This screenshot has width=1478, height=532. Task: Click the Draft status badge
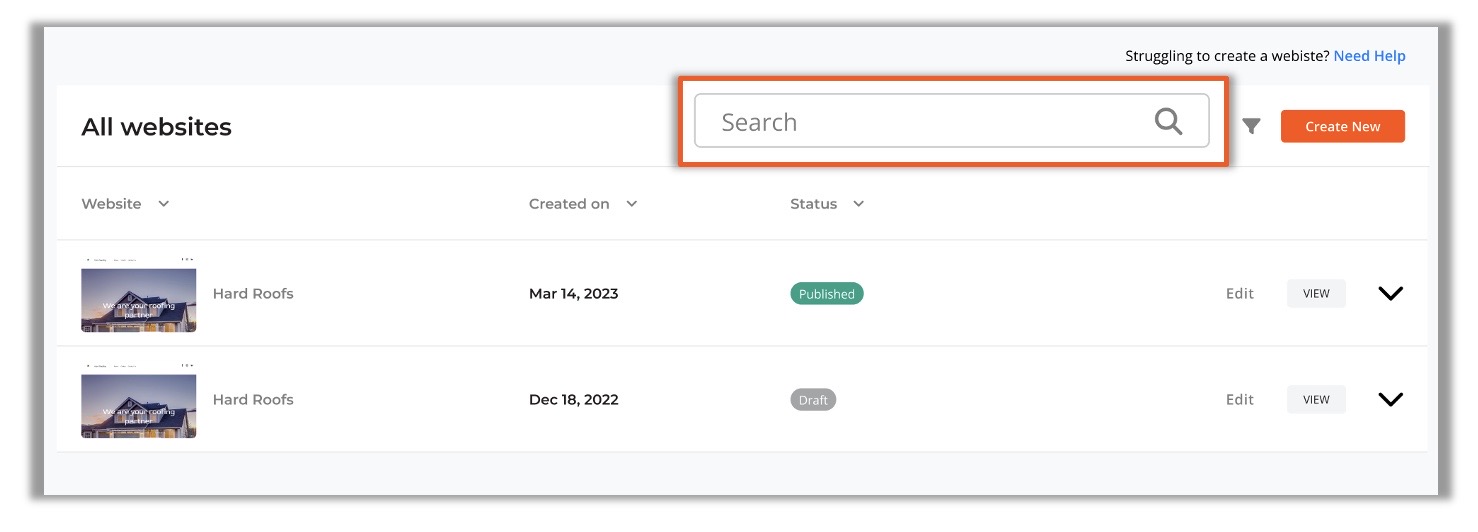pos(812,400)
